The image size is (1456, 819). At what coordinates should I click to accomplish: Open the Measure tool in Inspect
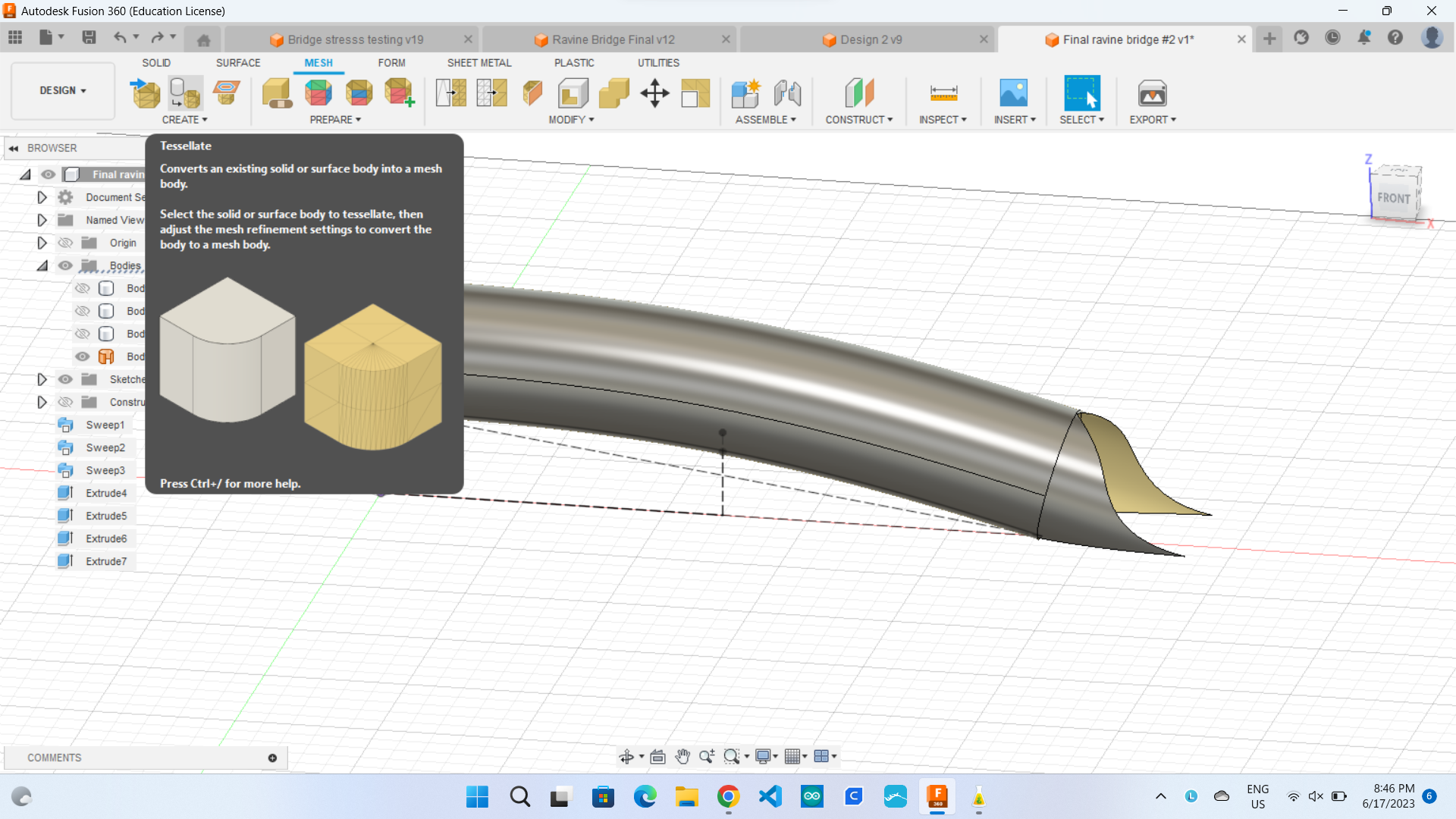pos(943,93)
